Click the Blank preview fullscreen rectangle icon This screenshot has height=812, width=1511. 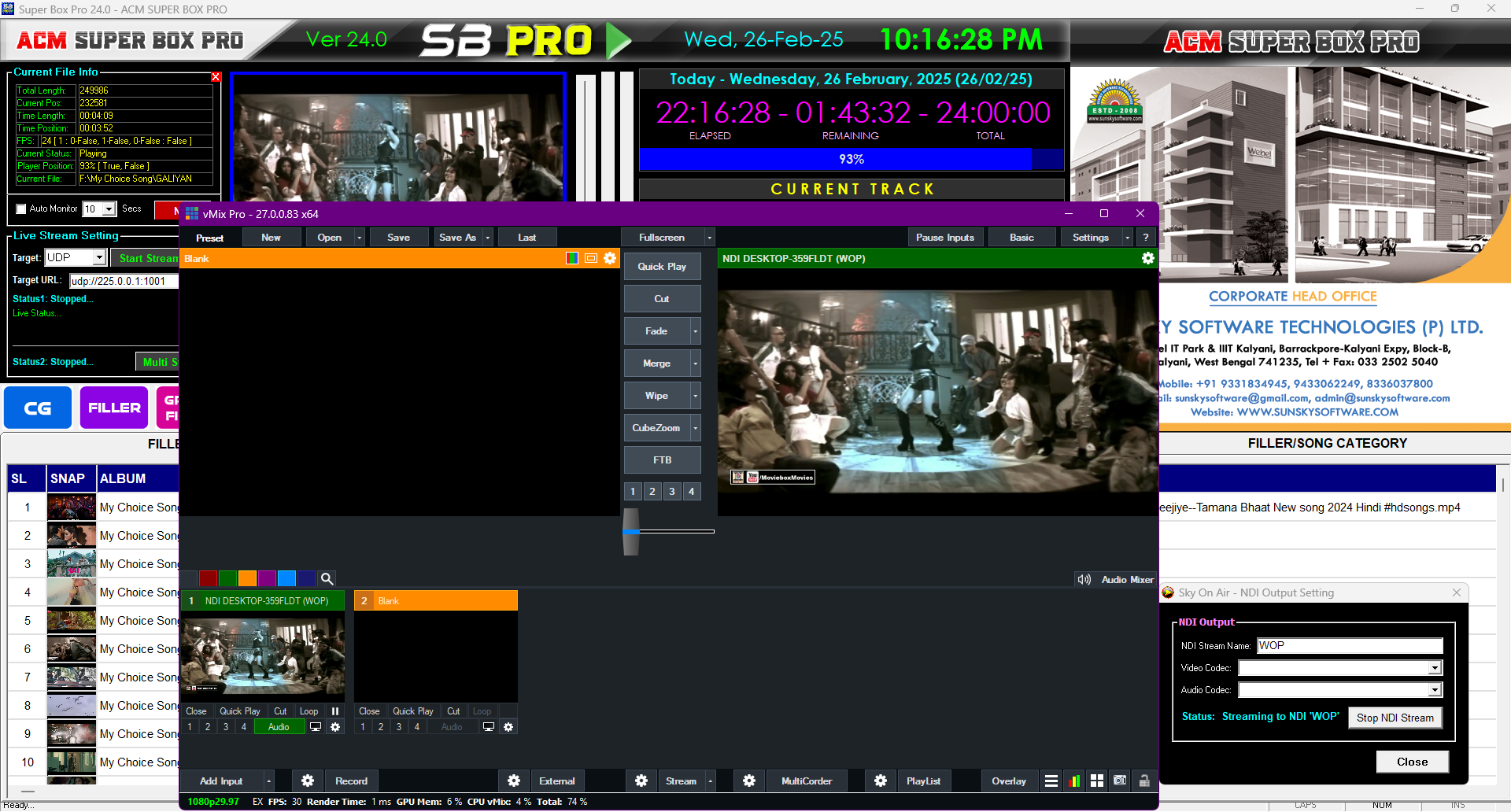591,258
